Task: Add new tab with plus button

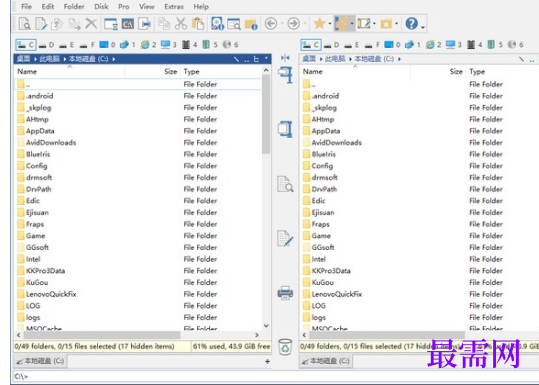Action: point(267,361)
